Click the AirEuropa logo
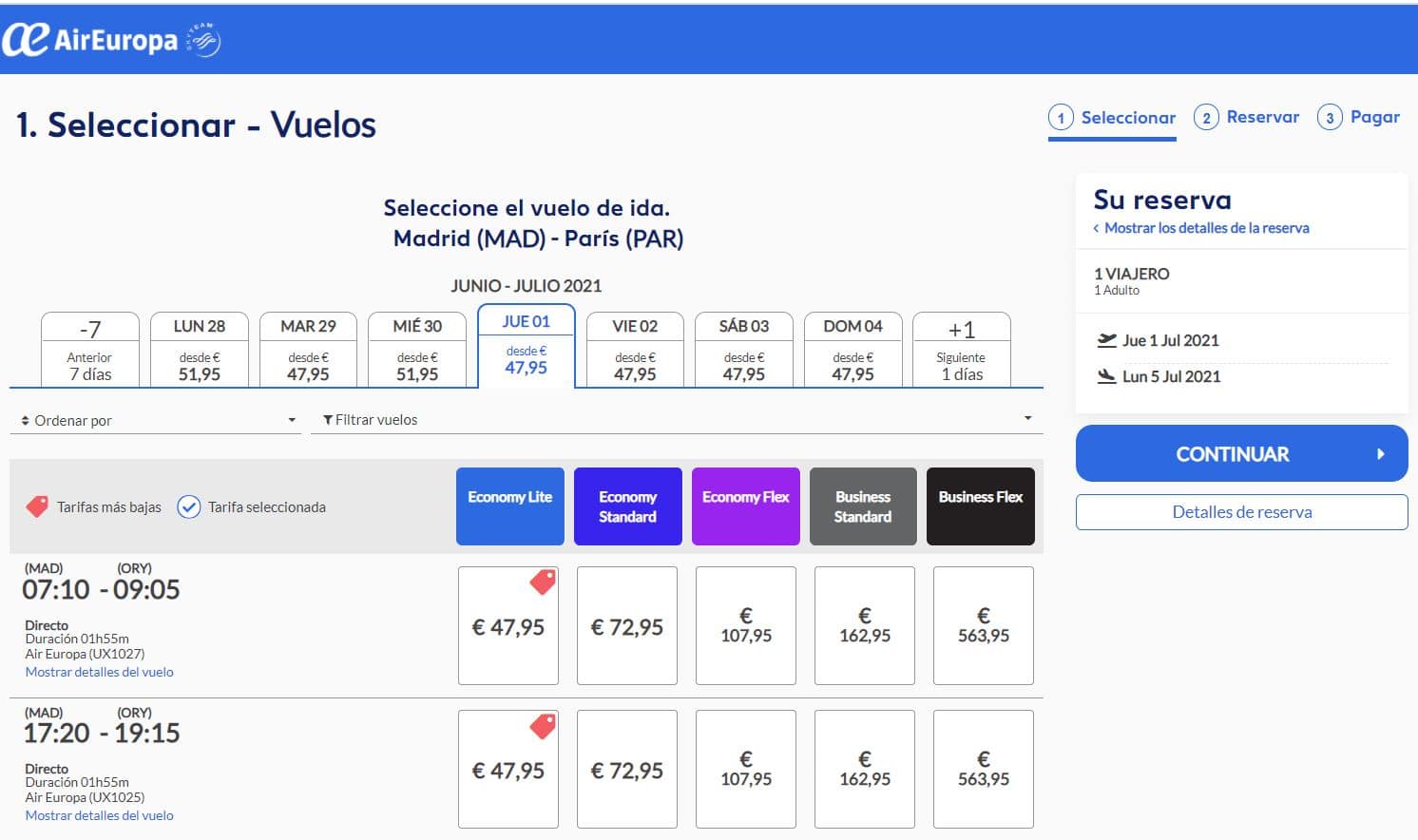Viewport: 1418px width, 840px height. (x=89, y=40)
